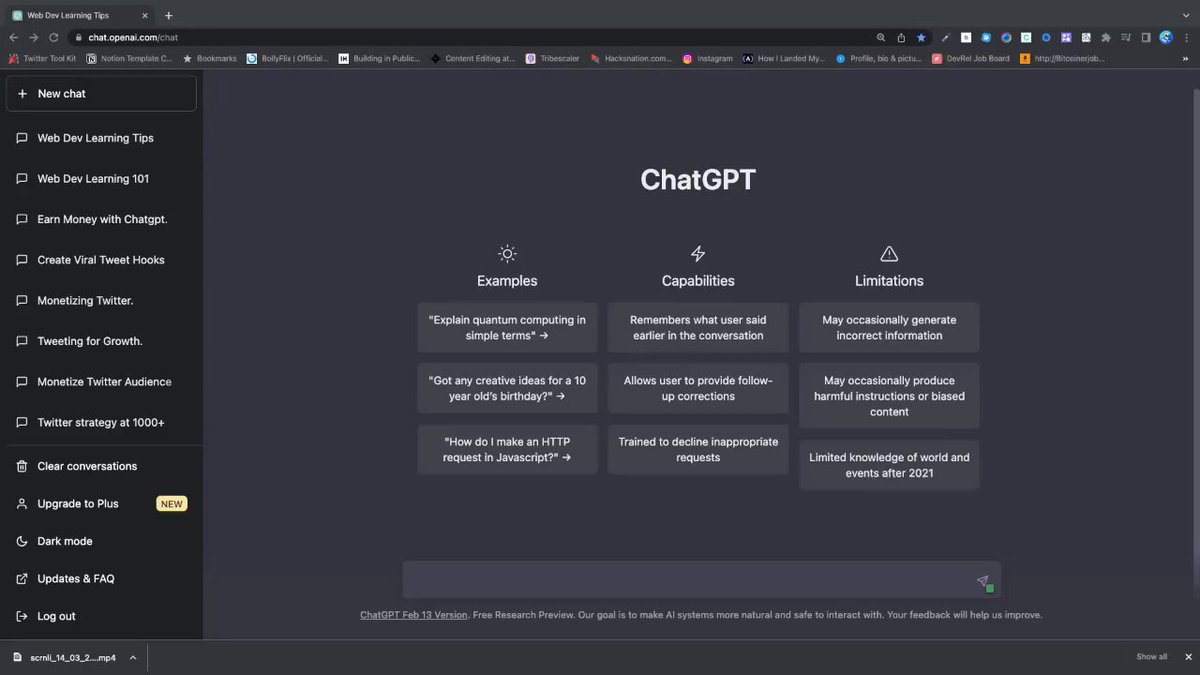Use the Explain quantum computing example prompt
This screenshot has width=1200, height=675.
[x=507, y=328]
